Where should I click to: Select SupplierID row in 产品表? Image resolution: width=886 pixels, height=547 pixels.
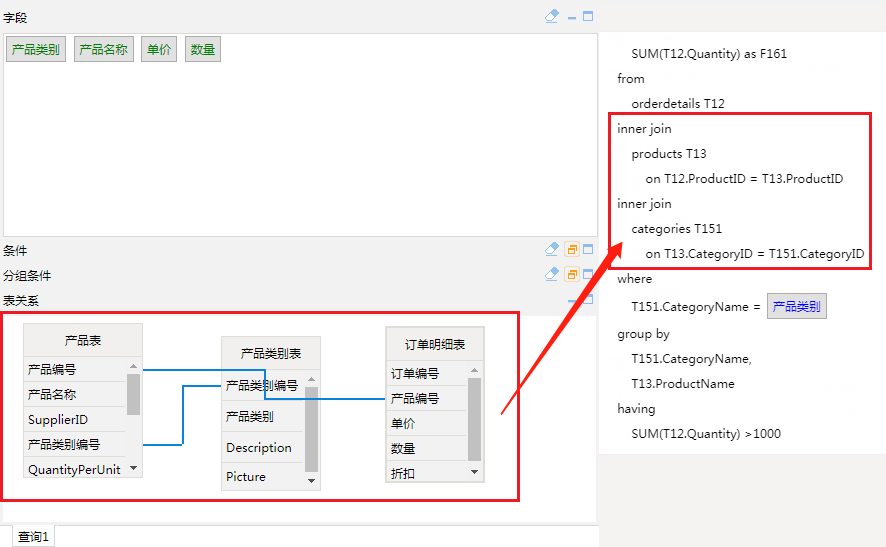pyautogui.click(x=75, y=419)
